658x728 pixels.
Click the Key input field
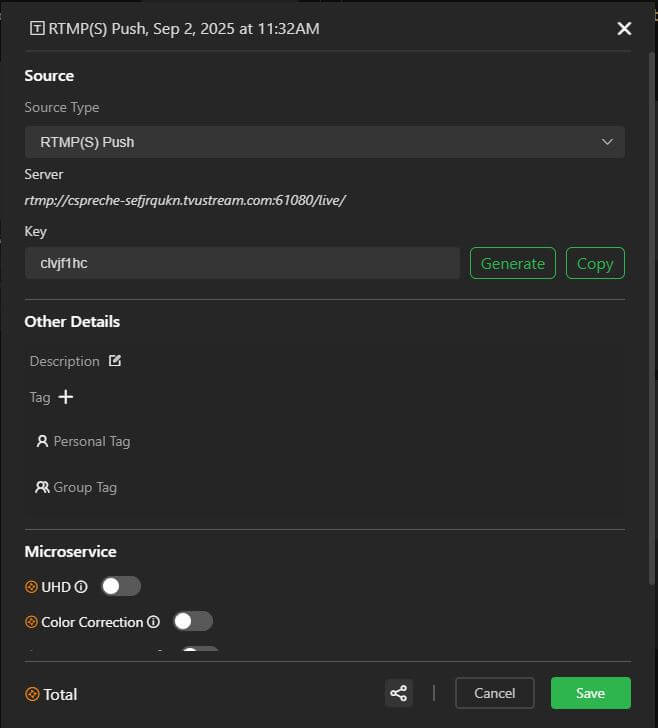pyautogui.click(x=241, y=263)
